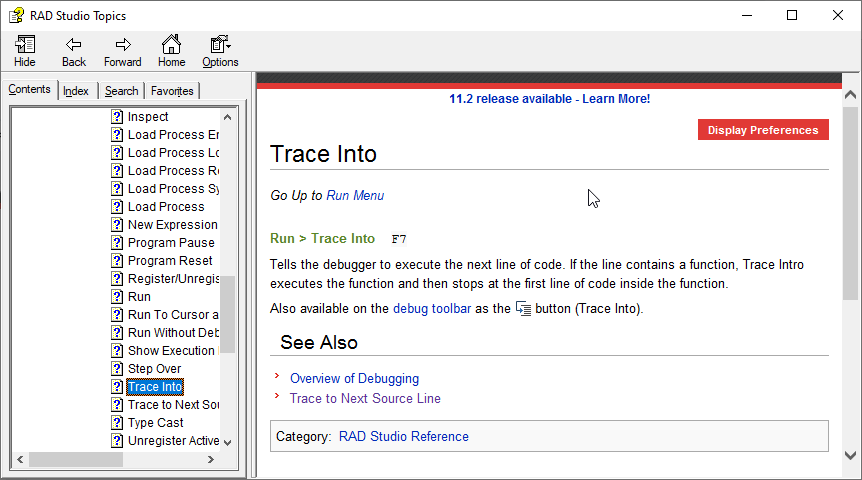Screen dimensions: 862x480
Task: Click the topic icon beside Run To Cursor
Action: [117, 315]
